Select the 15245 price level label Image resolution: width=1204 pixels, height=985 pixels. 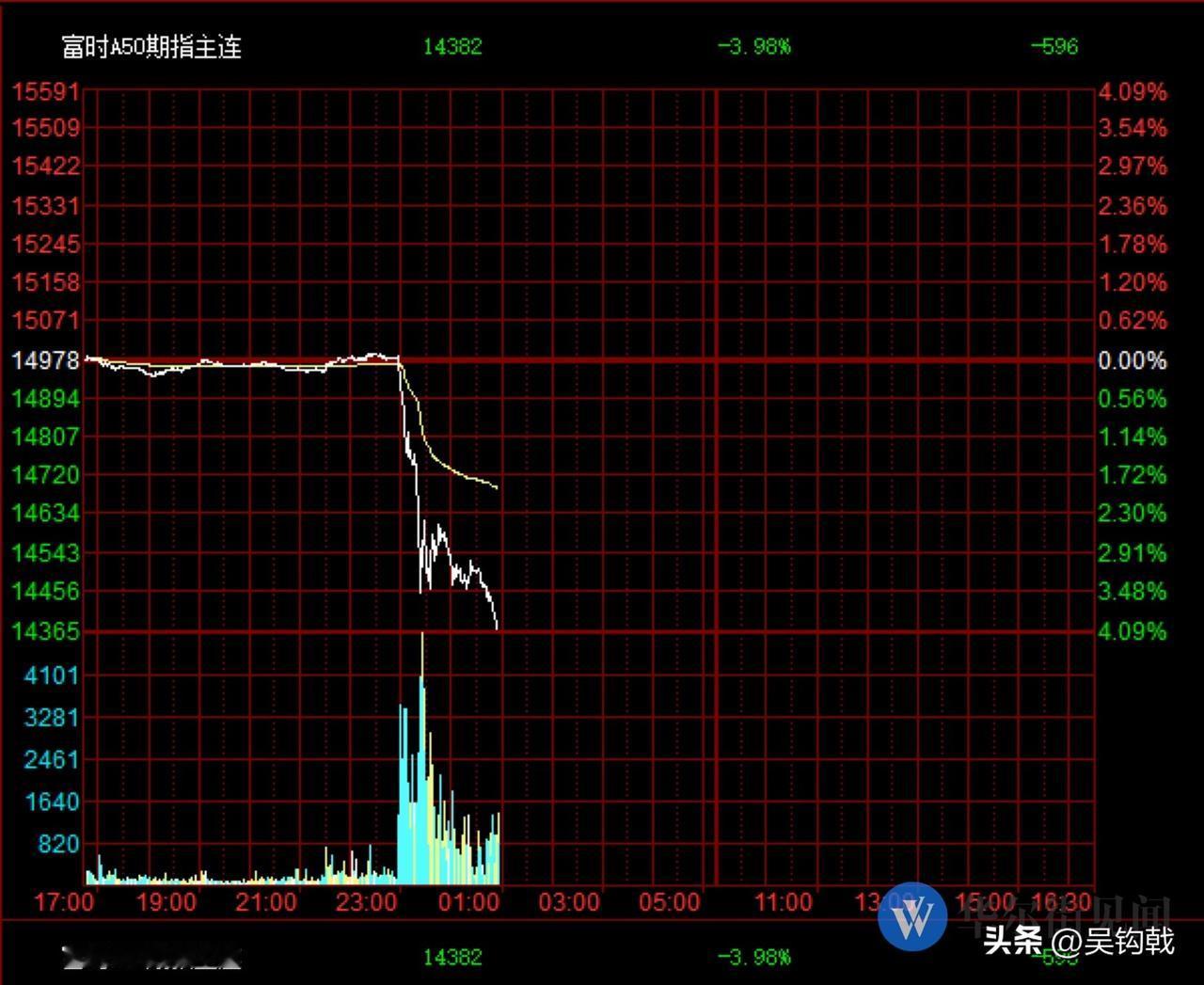[x=46, y=244]
